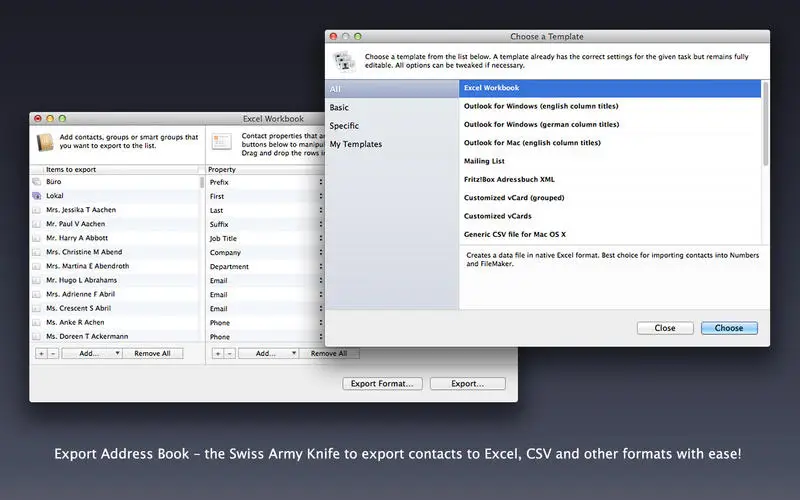Click the property table icon in Excel Workbook window

point(221,142)
